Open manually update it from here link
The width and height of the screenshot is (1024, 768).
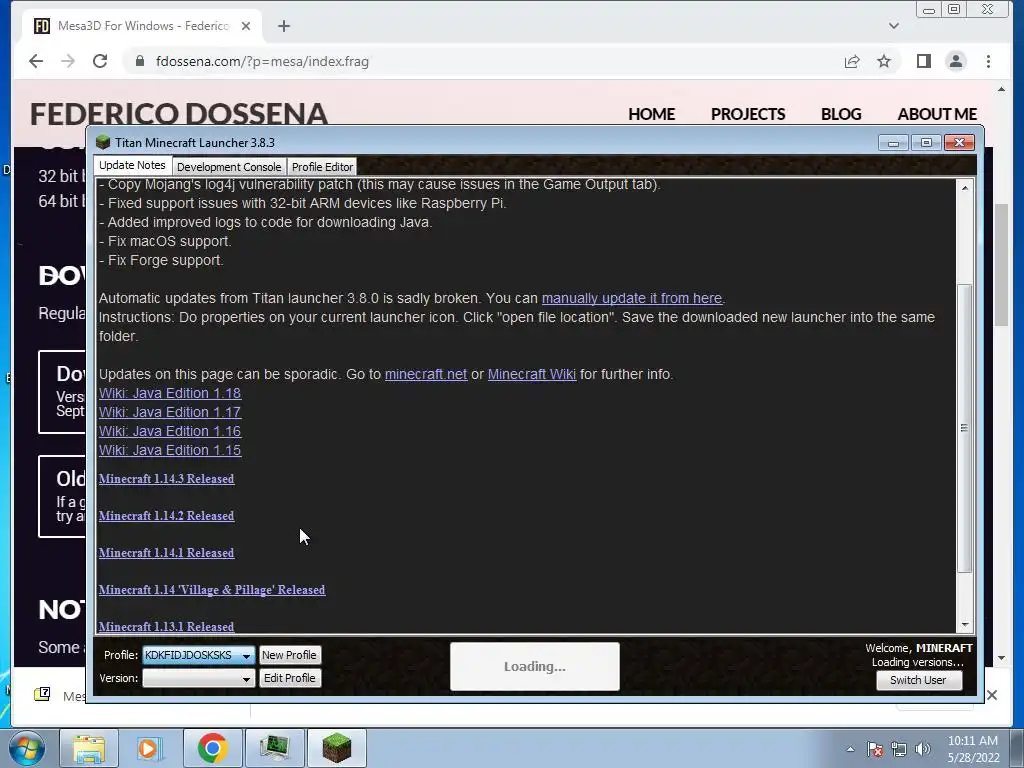(x=632, y=298)
